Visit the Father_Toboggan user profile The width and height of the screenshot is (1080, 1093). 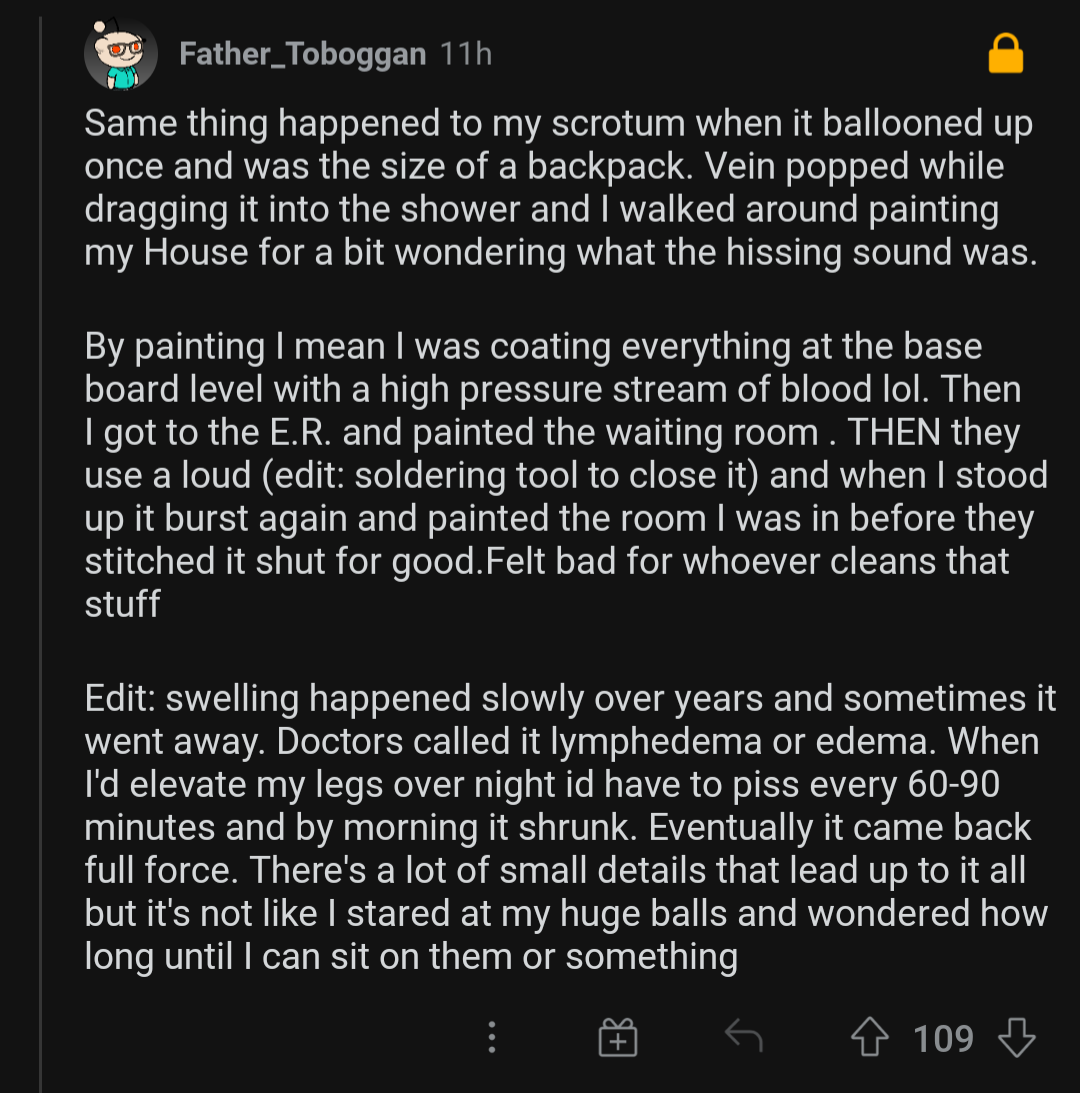click(x=302, y=54)
